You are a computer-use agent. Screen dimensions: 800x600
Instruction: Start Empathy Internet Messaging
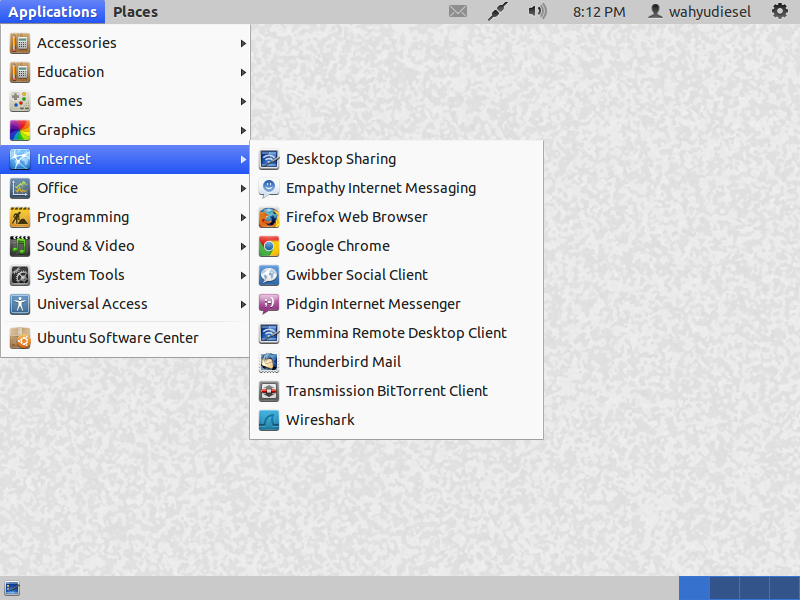[x=396, y=188]
